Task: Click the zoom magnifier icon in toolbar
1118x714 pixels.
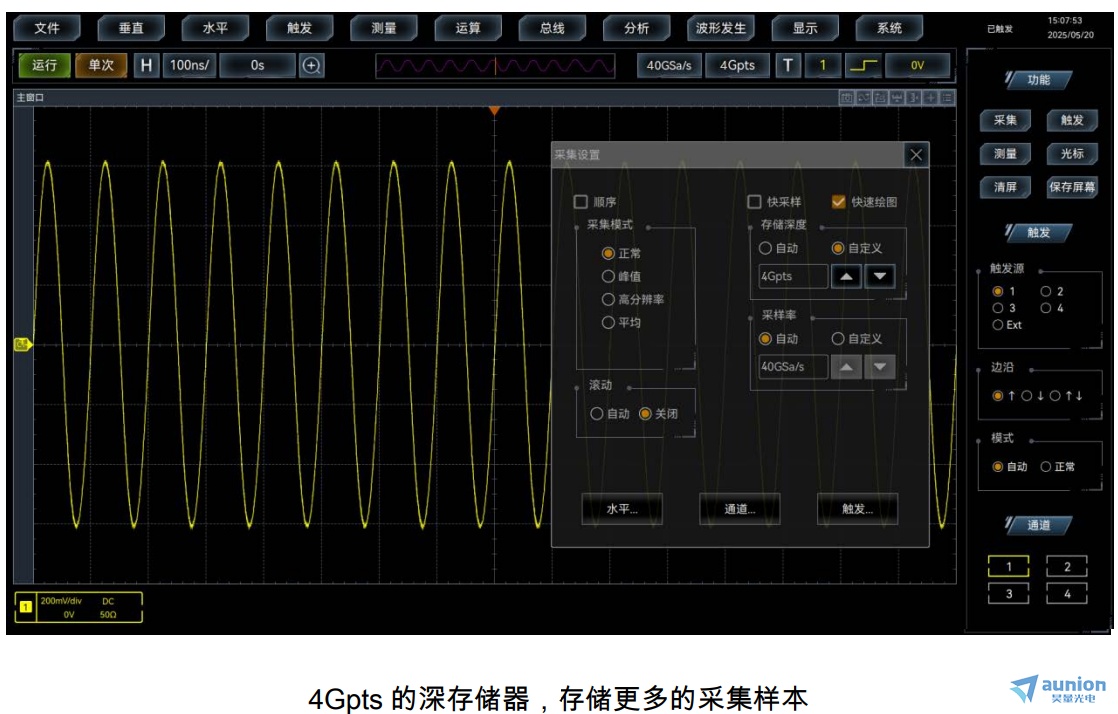Action: (x=312, y=66)
